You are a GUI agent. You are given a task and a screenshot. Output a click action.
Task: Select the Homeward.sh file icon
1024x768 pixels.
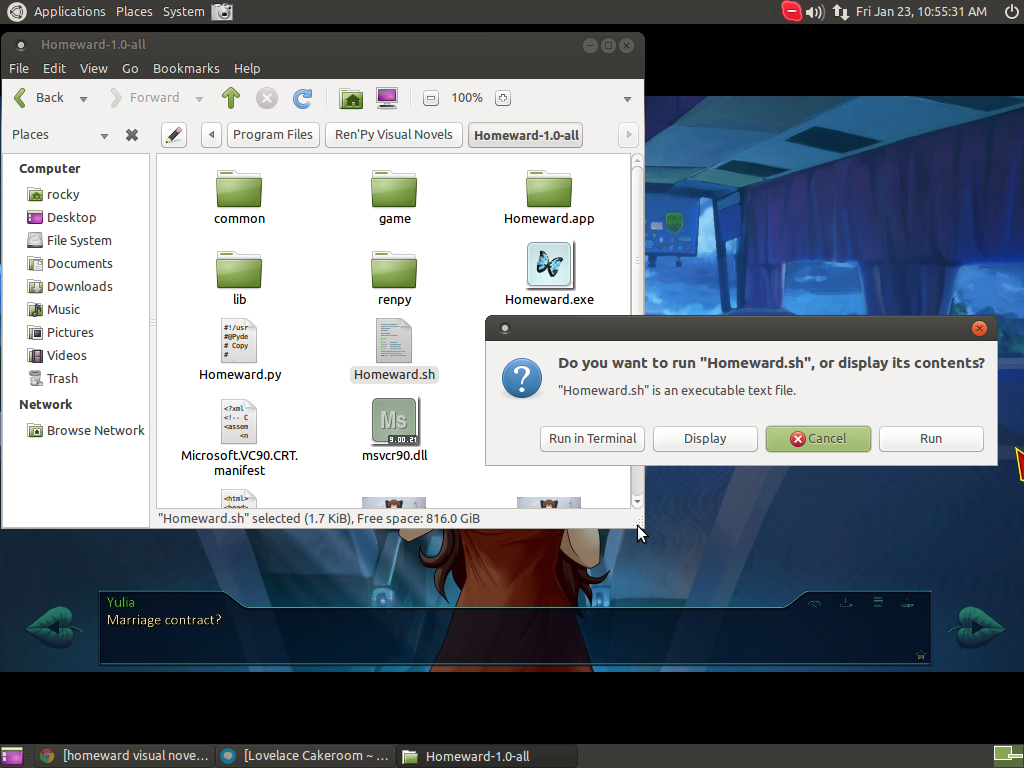[x=394, y=341]
